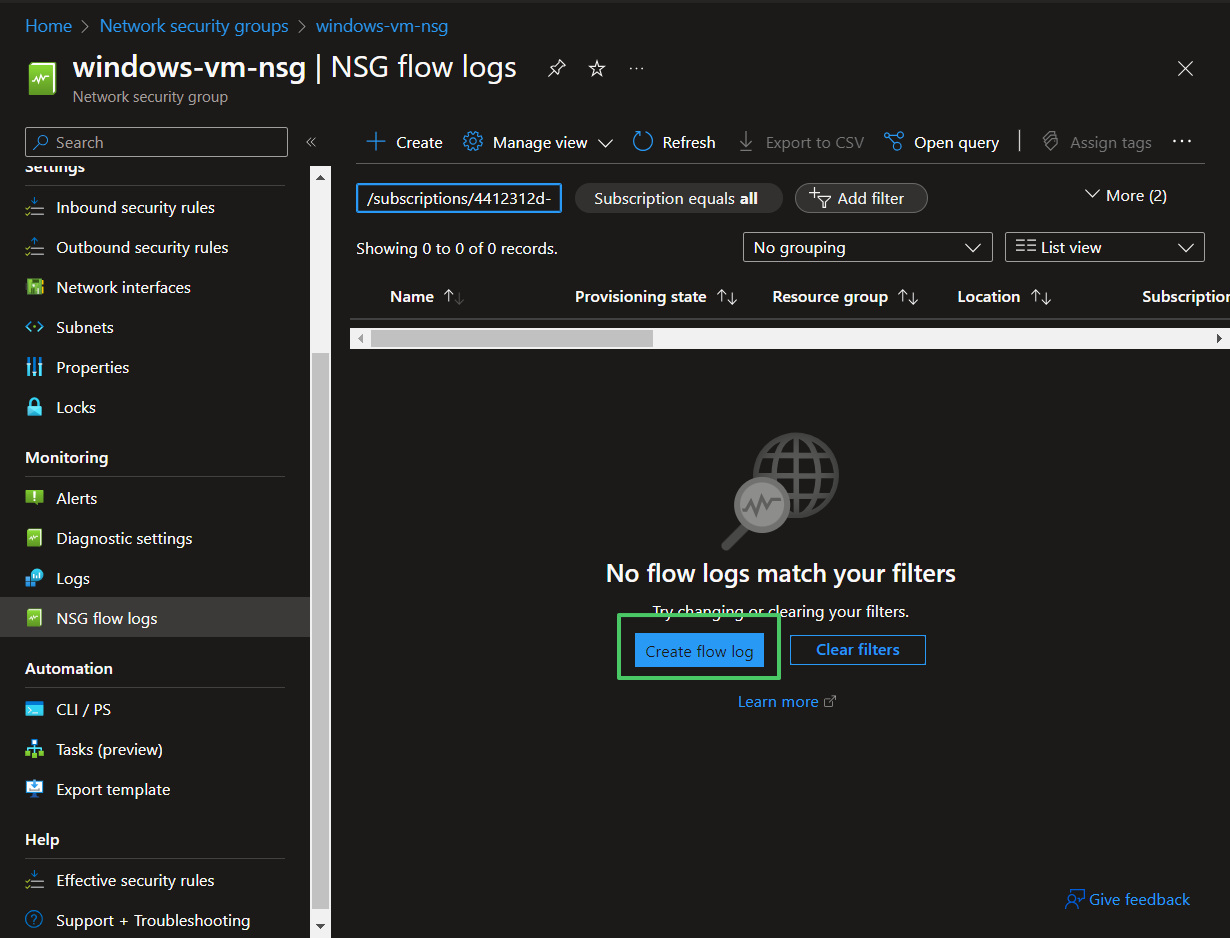Click the Network interfaces icon
Image resolution: width=1230 pixels, height=938 pixels.
(x=35, y=287)
